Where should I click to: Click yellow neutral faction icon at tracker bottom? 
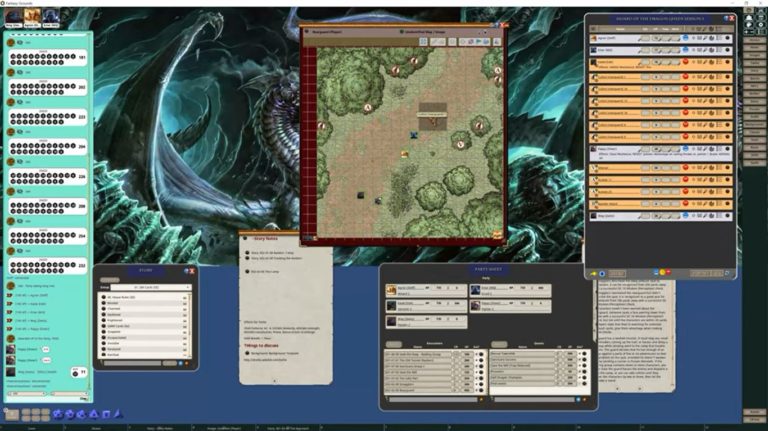coord(662,272)
